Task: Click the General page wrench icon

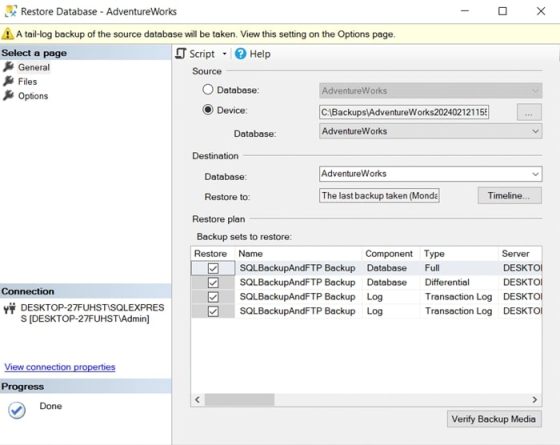Action: coord(9,67)
